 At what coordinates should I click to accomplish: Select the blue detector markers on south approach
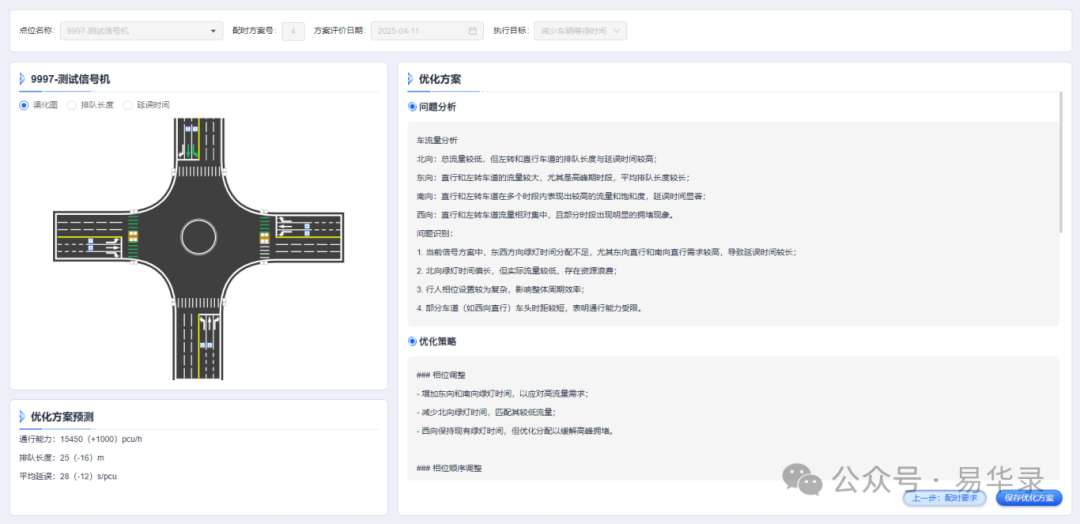[x=206, y=344]
